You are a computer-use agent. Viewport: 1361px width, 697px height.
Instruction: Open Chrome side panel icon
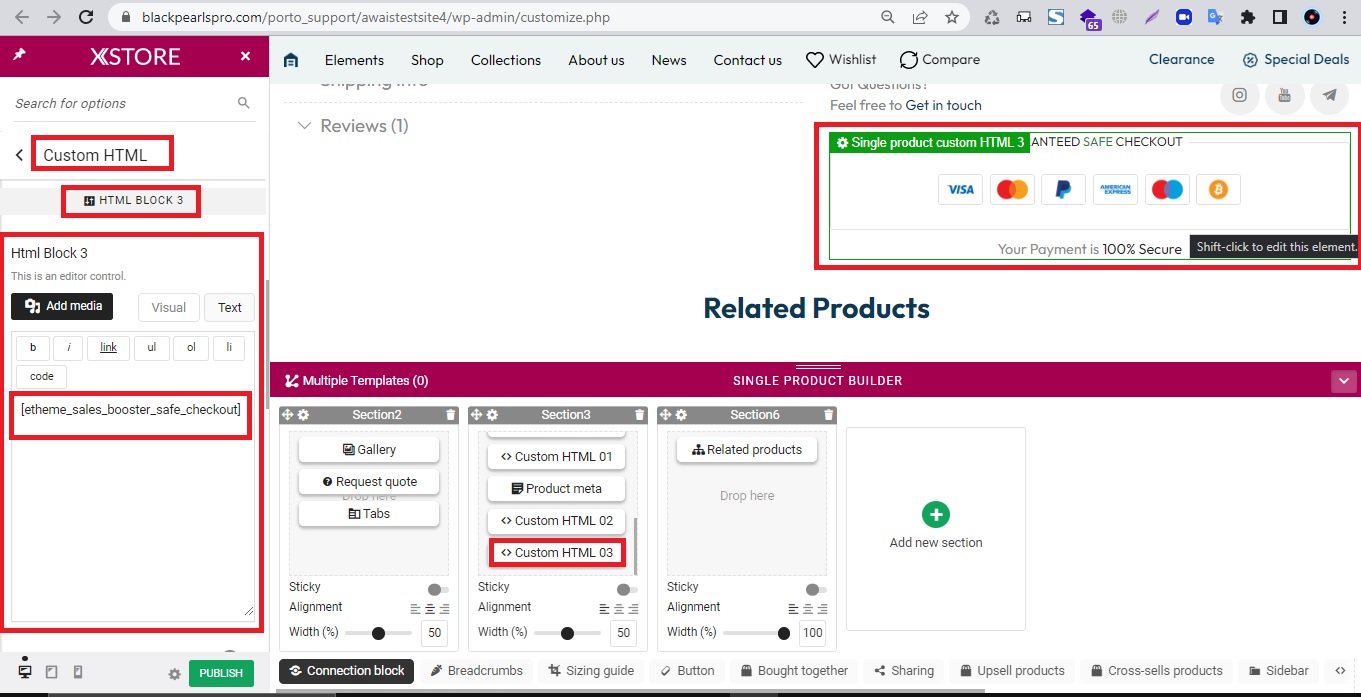point(1279,17)
